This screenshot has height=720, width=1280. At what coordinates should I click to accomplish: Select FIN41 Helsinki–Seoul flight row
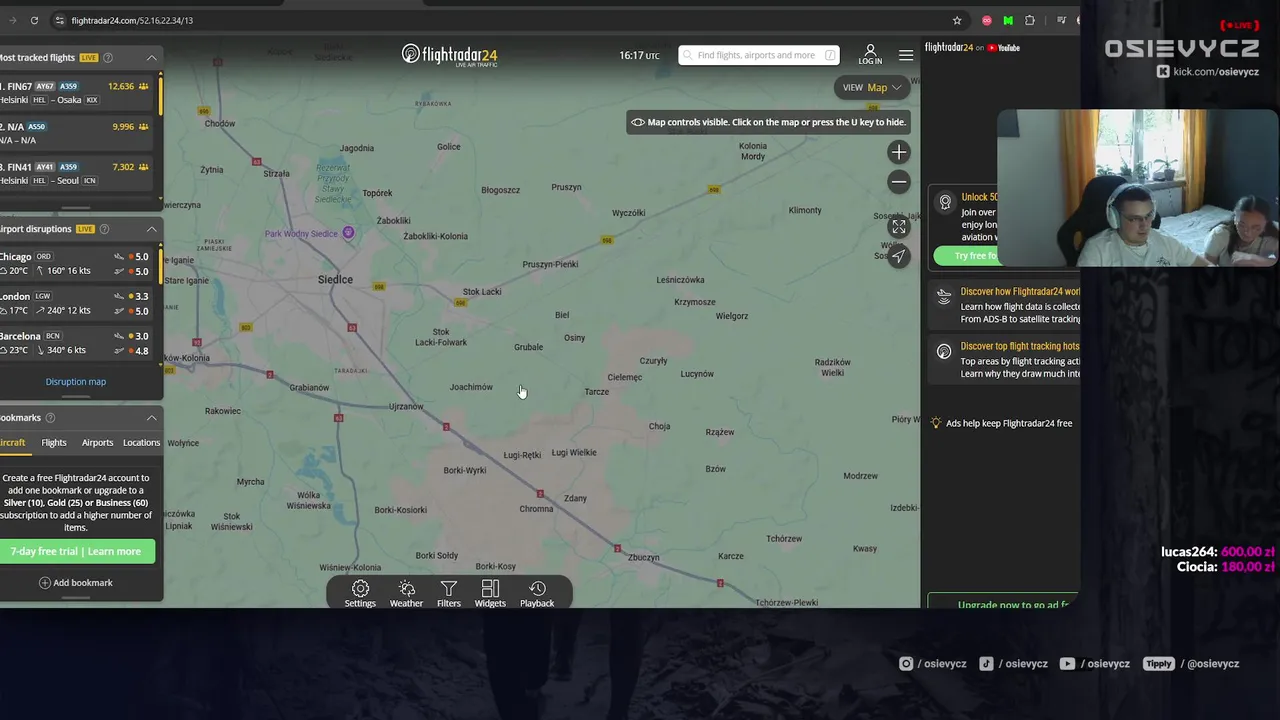point(78,173)
